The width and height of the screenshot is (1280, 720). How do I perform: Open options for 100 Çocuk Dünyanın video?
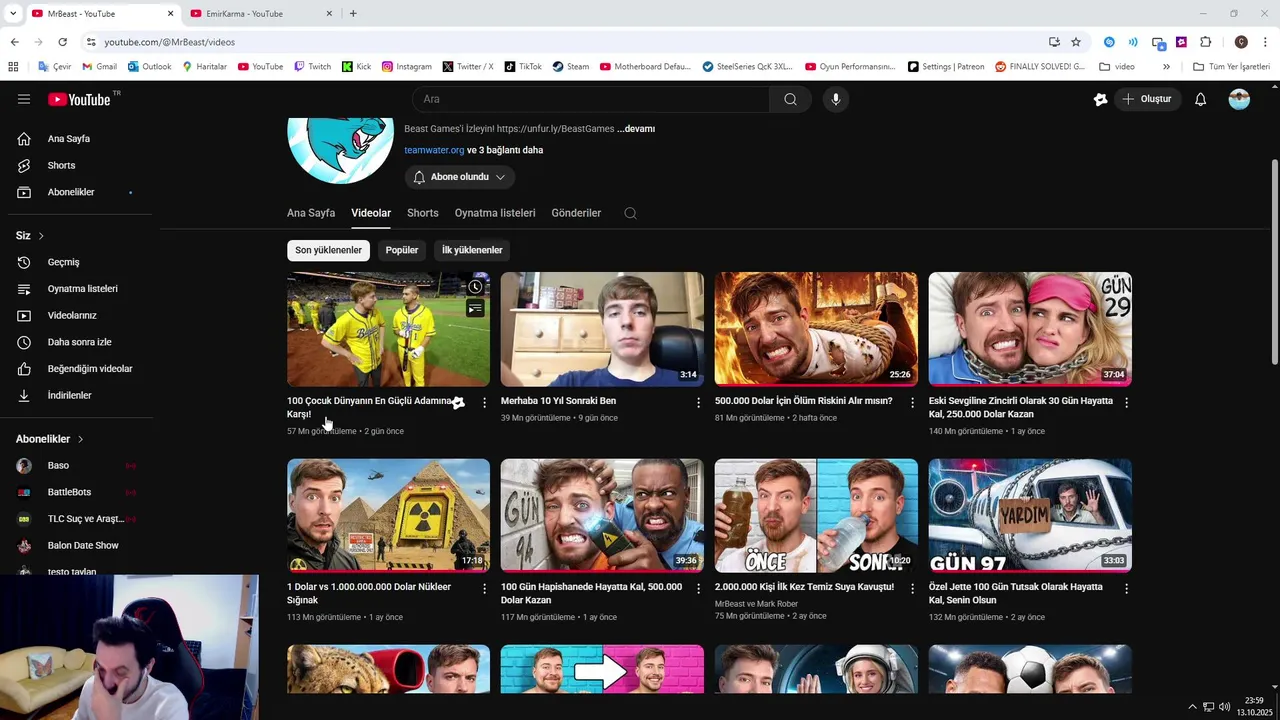pos(484,402)
